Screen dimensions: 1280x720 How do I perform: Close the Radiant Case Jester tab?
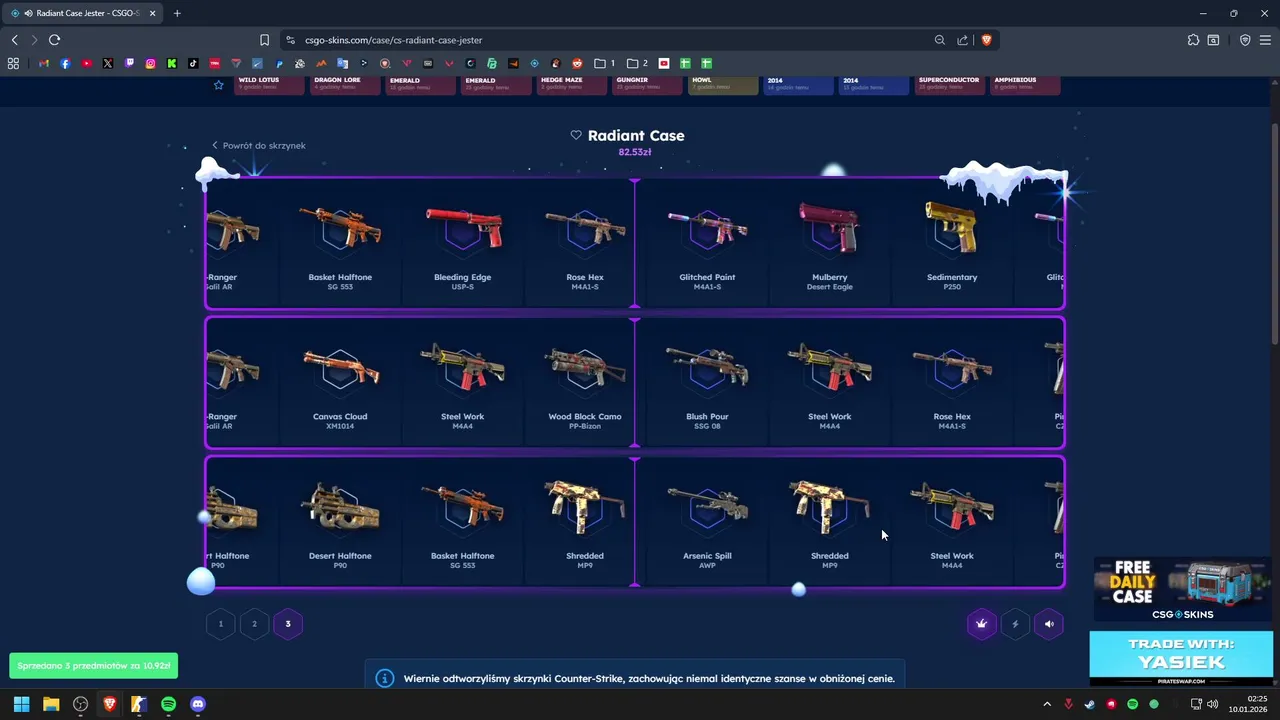[152, 13]
